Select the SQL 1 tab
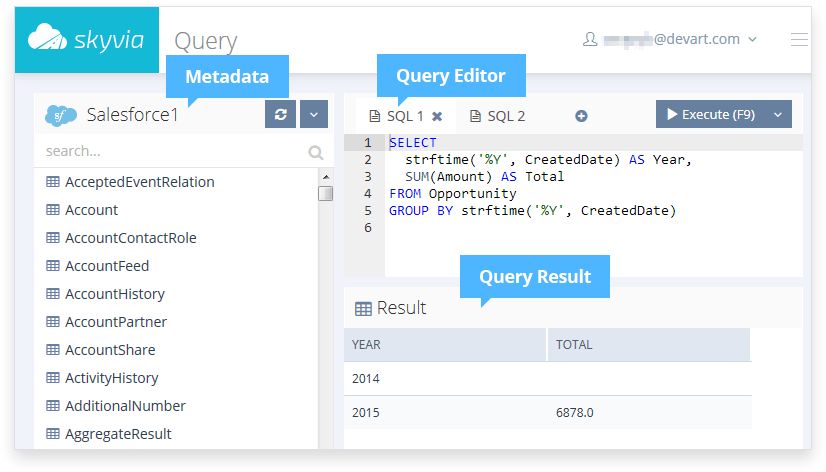This screenshot has height=472, width=826. pos(398,116)
